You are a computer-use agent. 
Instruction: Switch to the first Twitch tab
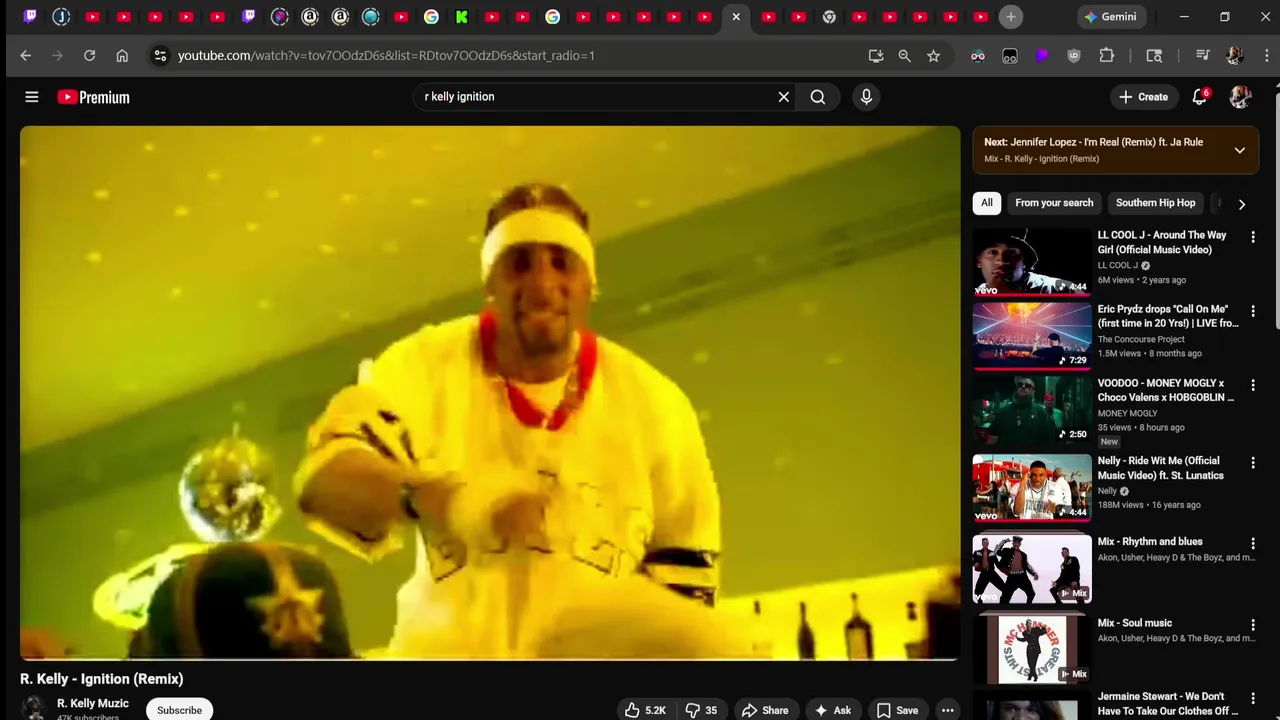31,17
